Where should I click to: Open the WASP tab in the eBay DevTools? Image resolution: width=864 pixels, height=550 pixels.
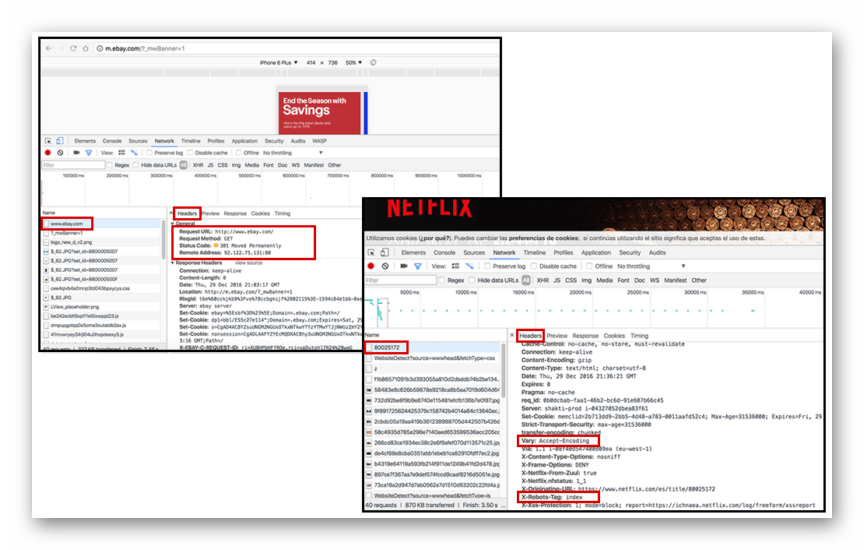(x=320, y=141)
